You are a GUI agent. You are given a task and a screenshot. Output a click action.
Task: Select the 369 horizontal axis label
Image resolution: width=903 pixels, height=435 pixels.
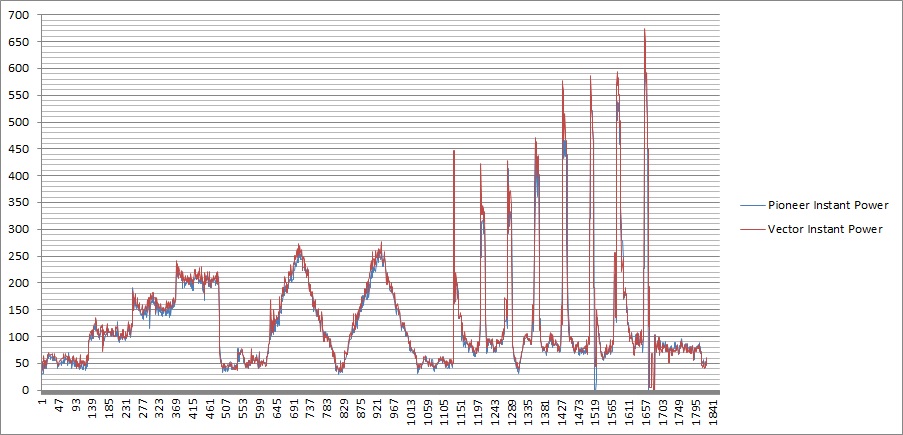[x=176, y=409]
